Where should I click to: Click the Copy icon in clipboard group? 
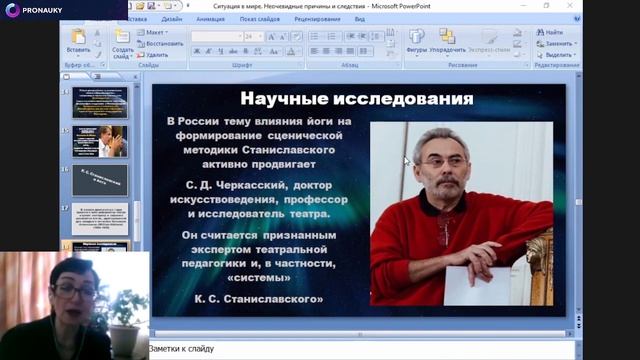[x=98, y=44]
